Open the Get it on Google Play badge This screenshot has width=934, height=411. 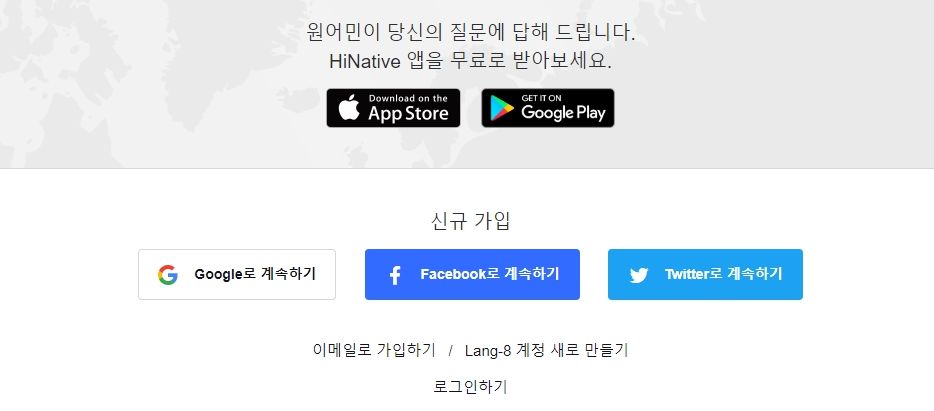coord(547,108)
